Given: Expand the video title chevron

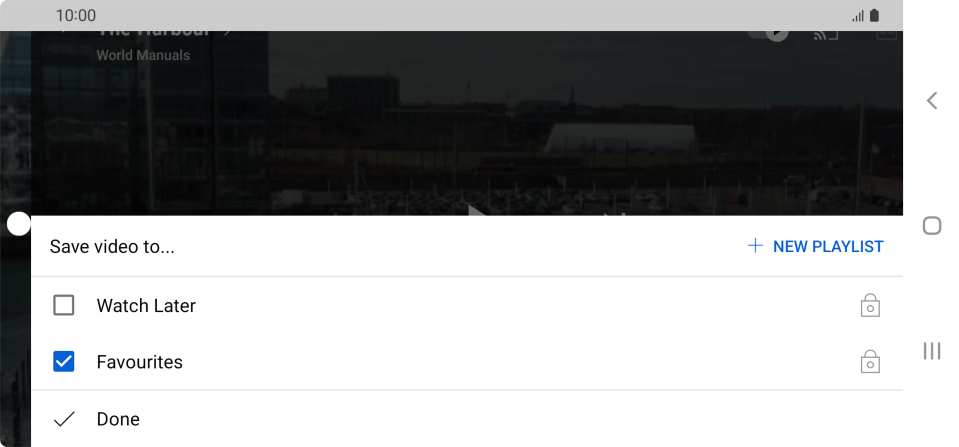Looking at the screenshot, I should [x=227, y=32].
